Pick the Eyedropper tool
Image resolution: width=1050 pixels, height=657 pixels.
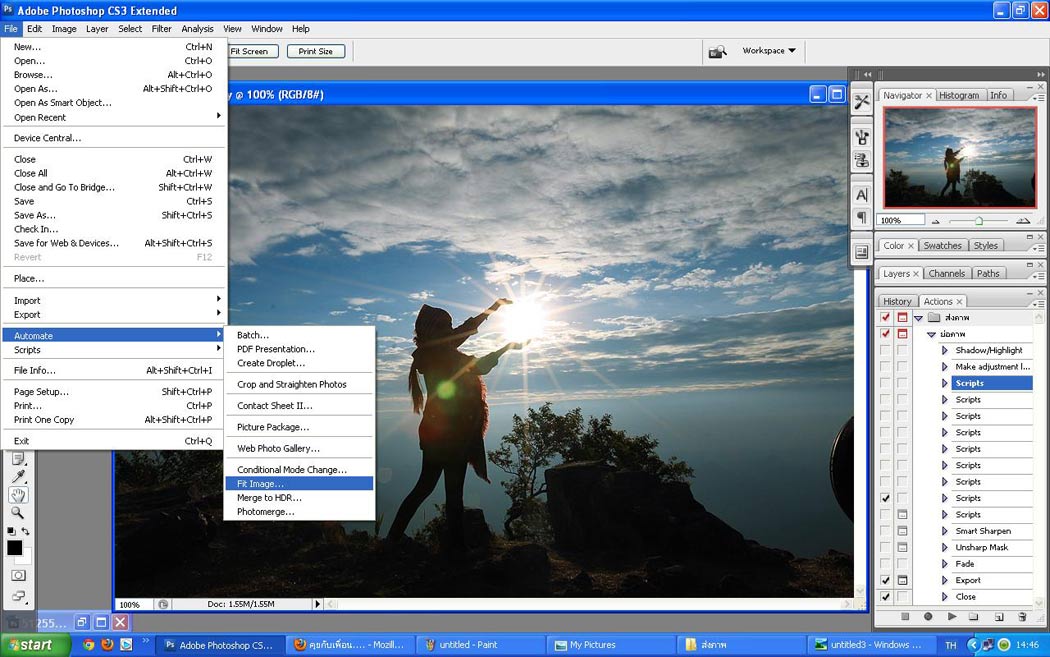[18, 477]
